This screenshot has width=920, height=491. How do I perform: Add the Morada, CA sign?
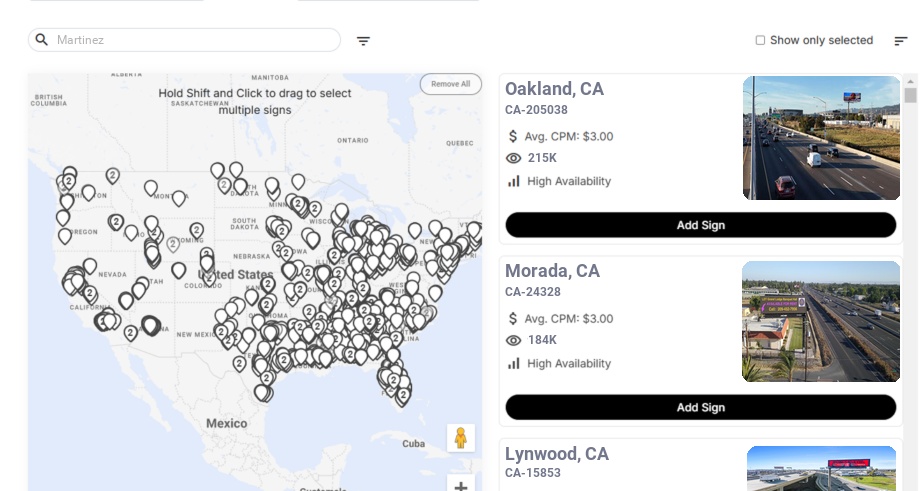click(700, 407)
